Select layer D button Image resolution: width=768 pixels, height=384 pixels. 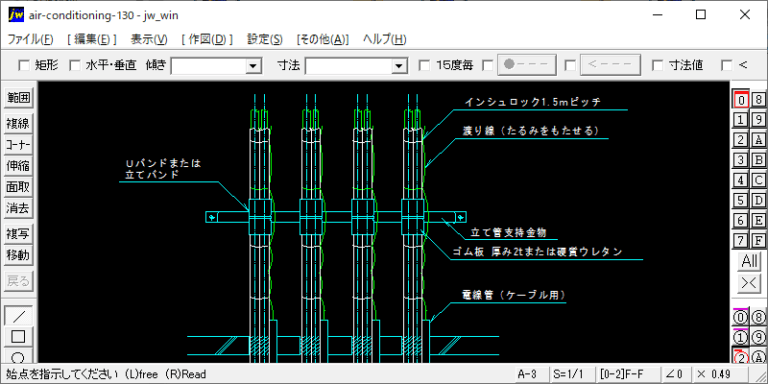pyautogui.click(x=758, y=200)
